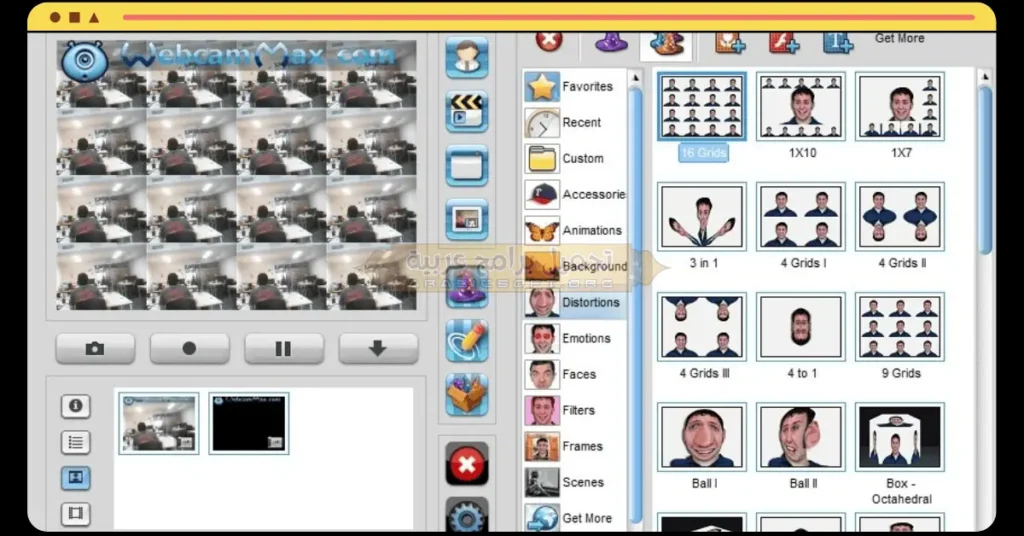Apply the 4 Grids I effect
The width and height of the screenshot is (1024, 536).
(x=801, y=217)
